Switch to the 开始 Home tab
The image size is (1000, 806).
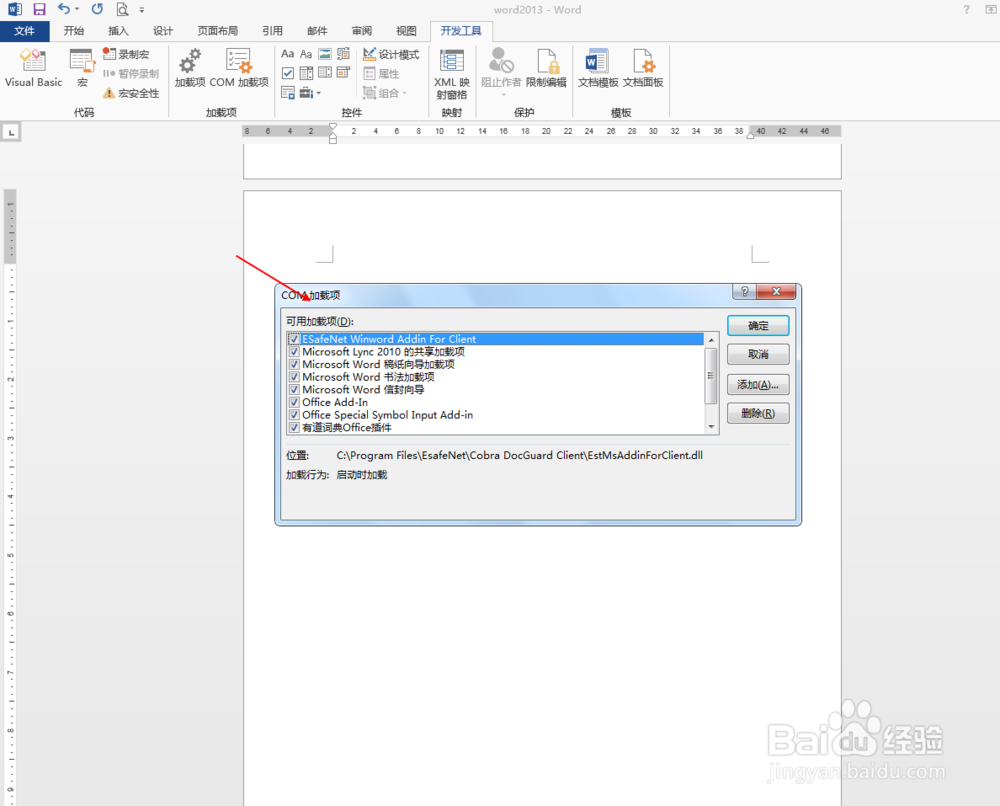tap(74, 31)
